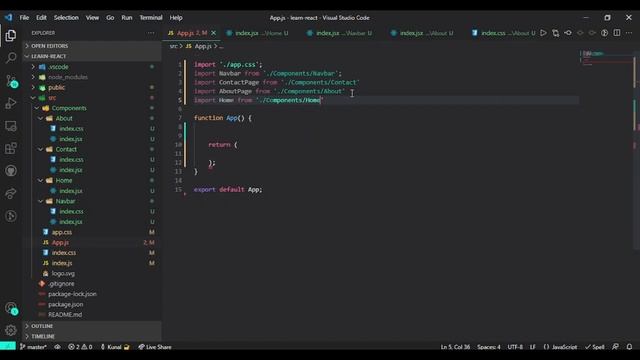
Task: Open the Edit menu
Action: (x=41, y=18)
